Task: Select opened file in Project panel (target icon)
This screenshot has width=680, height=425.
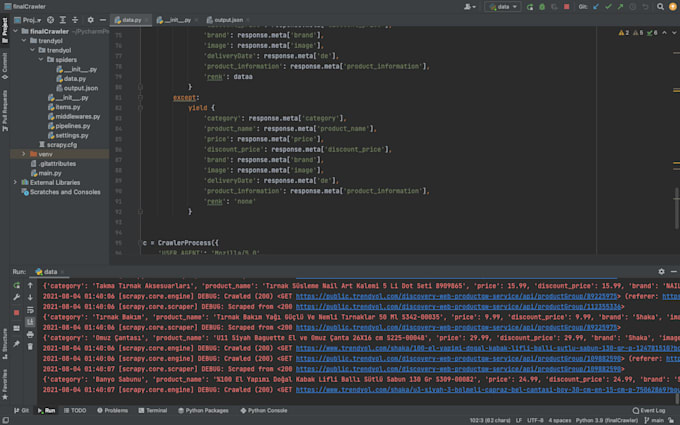Action: [x=50, y=20]
